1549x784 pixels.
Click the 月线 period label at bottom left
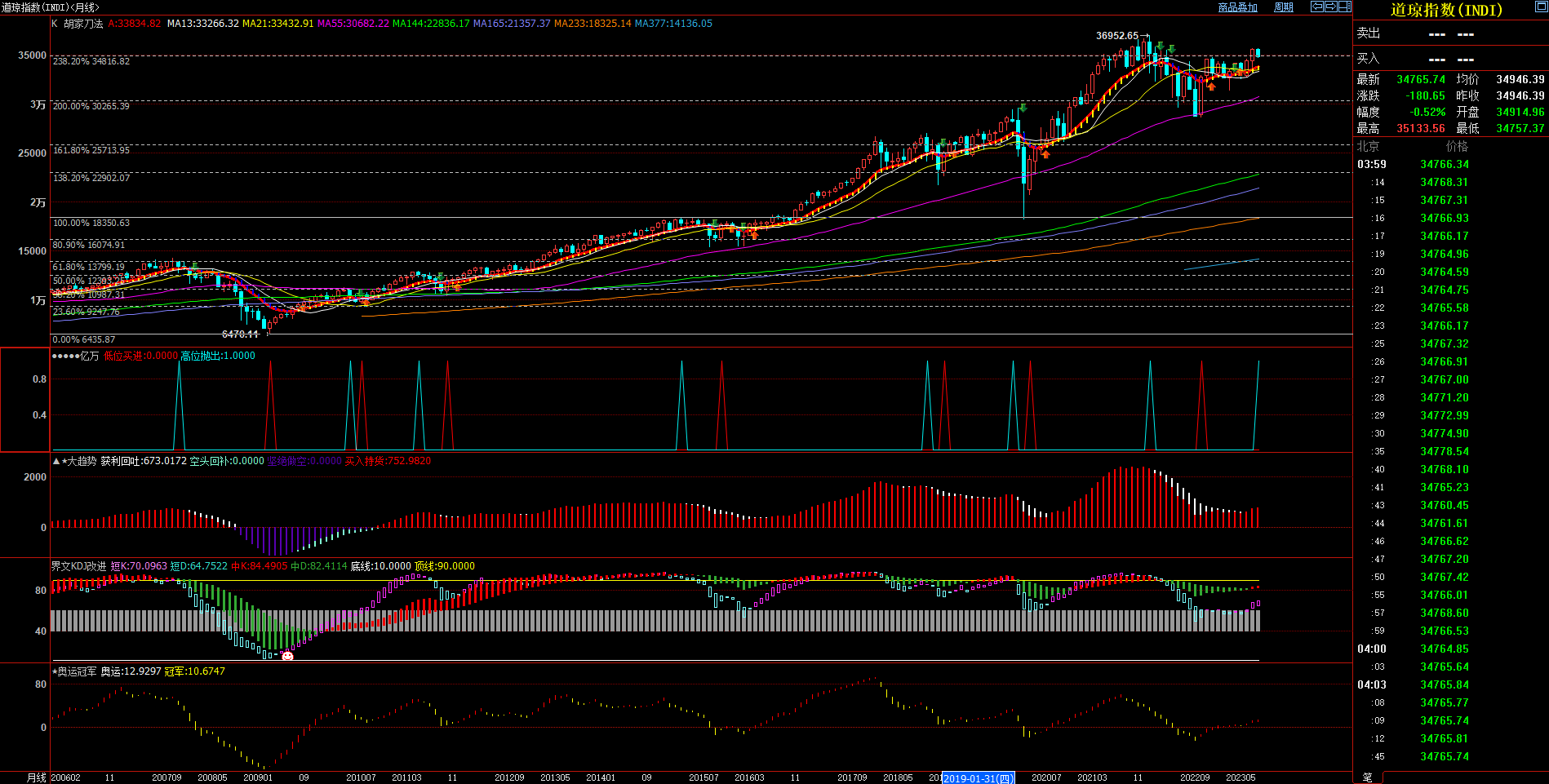click(x=37, y=777)
